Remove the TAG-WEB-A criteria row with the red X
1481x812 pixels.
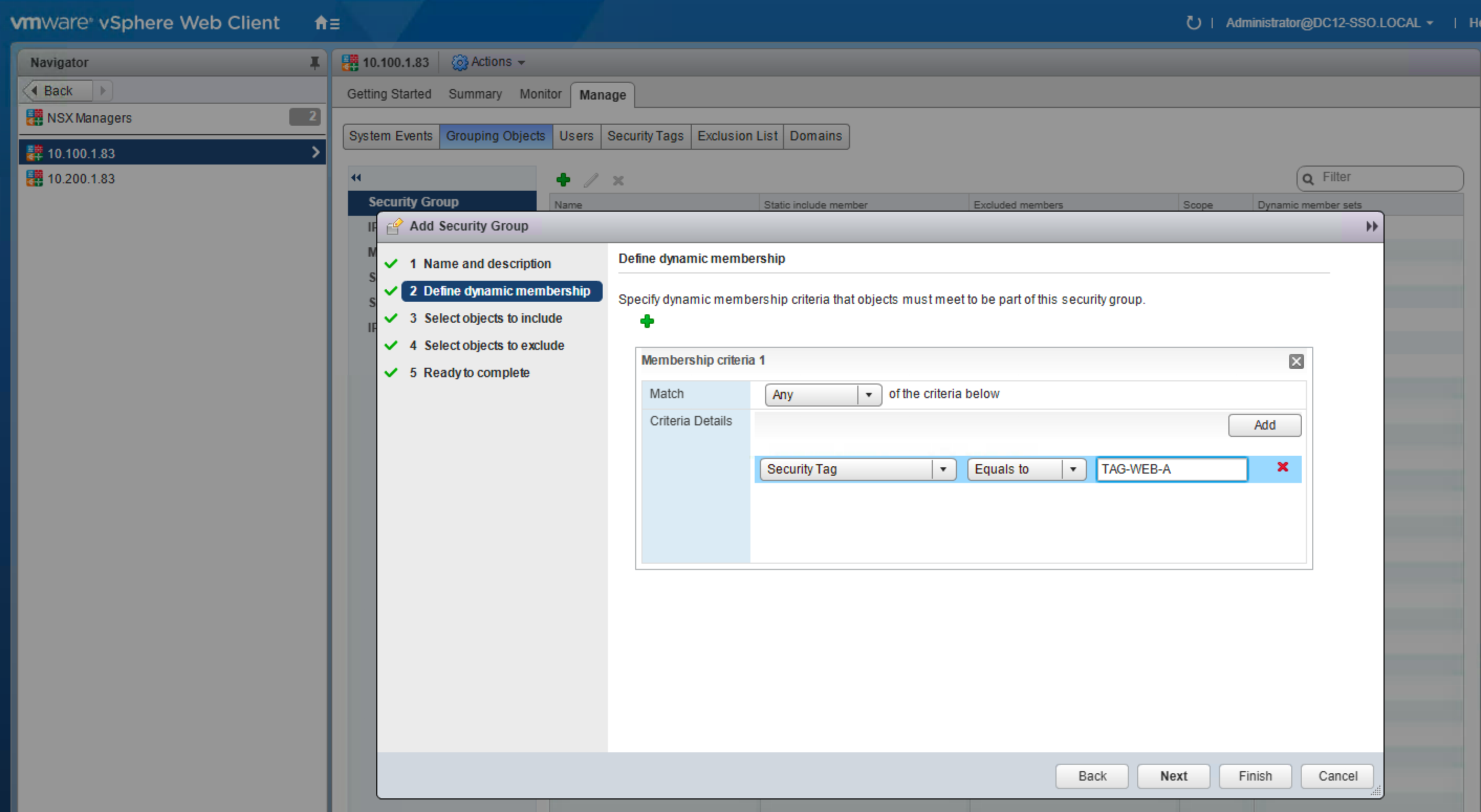point(1282,467)
